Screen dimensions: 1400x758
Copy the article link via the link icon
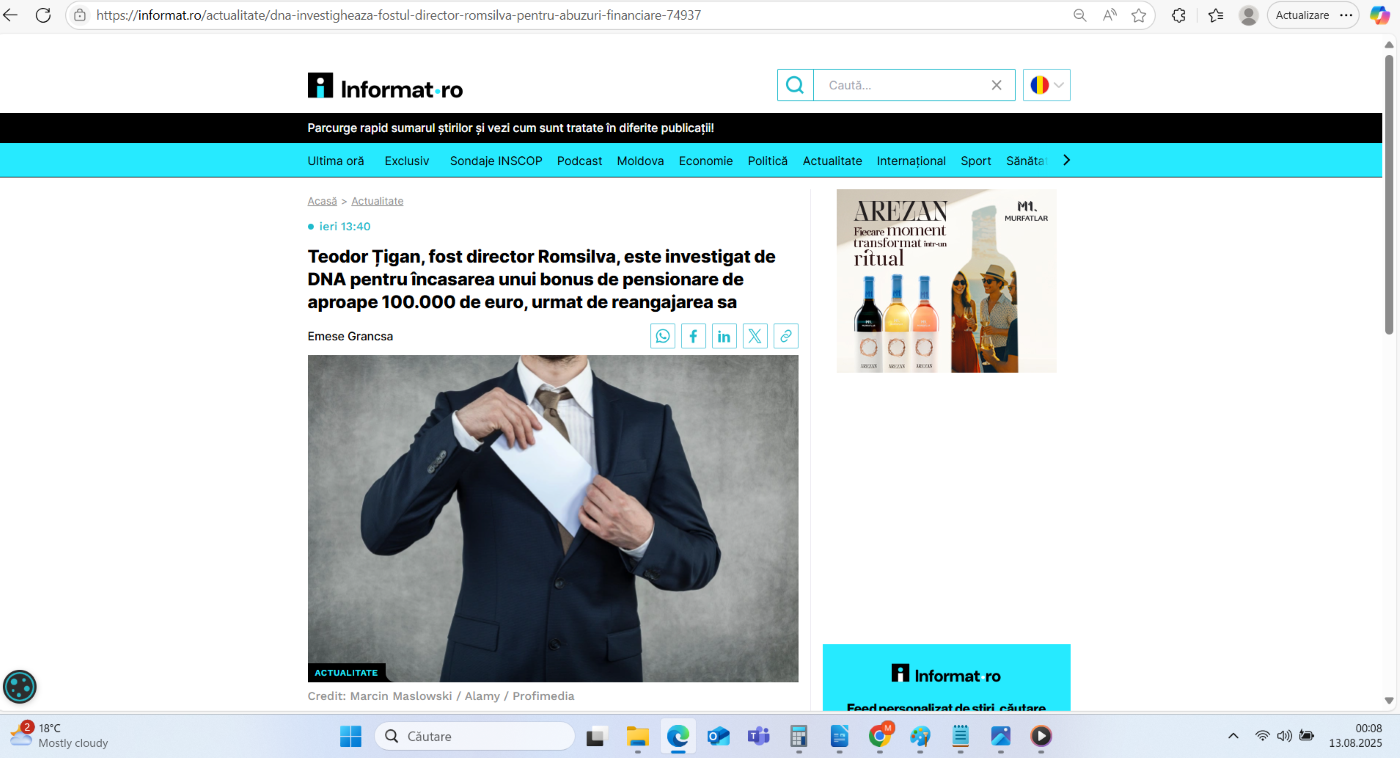pyautogui.click(x=786, y=336)
